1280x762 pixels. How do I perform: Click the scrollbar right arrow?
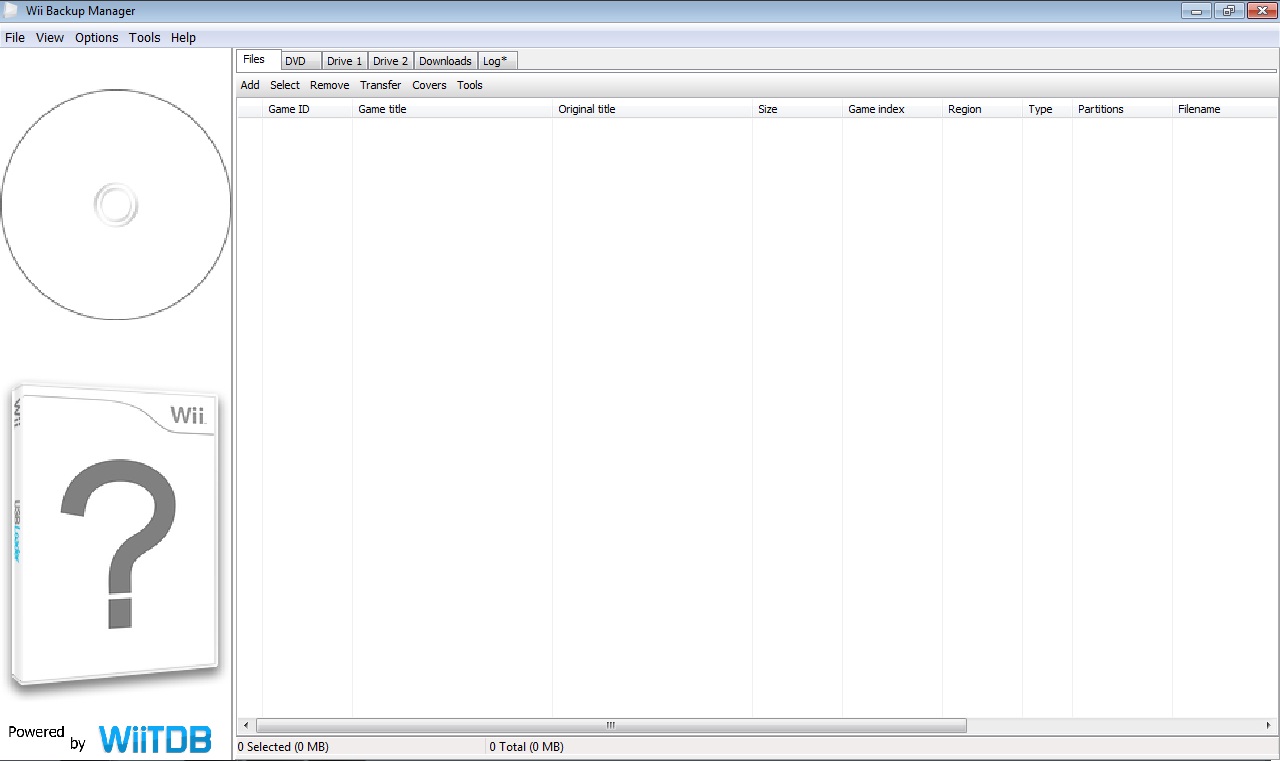[1269, 725]
